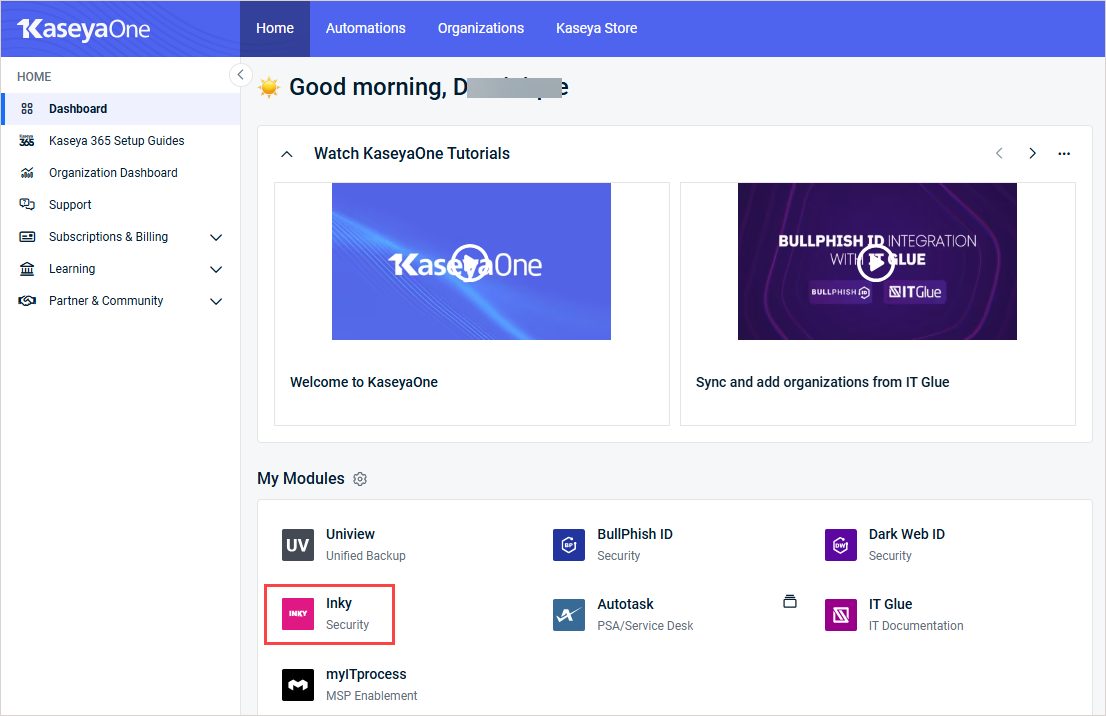Click the My Modules settings gear
This screenshot has height=716, width=1106.
pos(360,479)
